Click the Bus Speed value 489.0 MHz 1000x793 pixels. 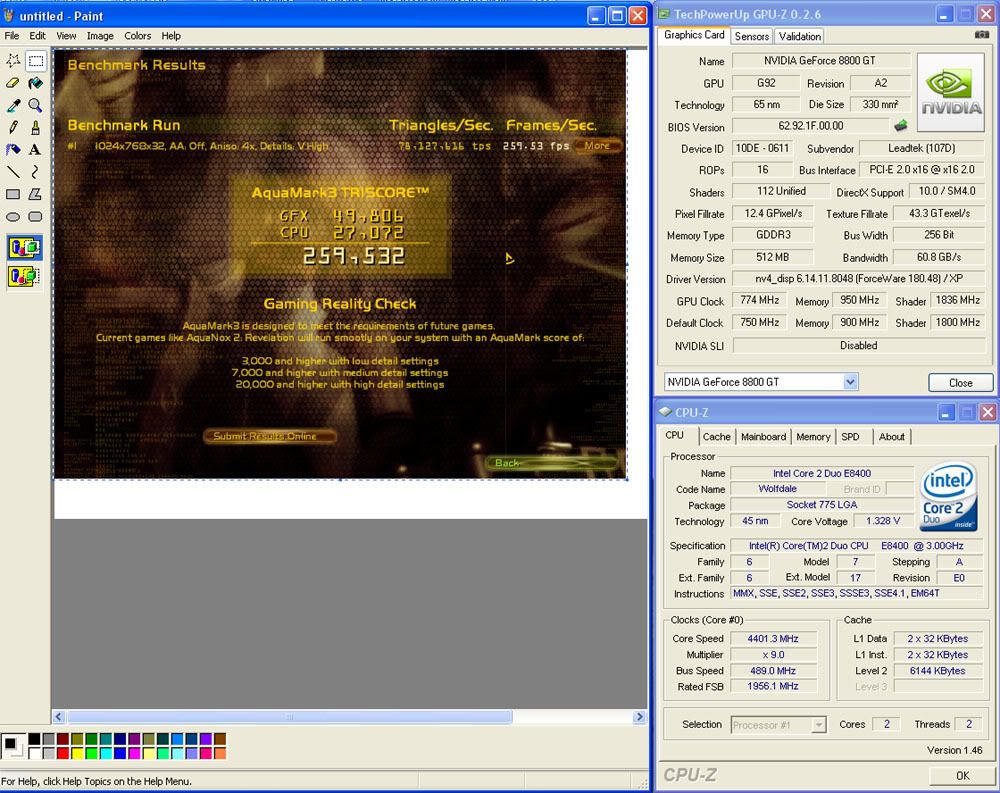click(x=772, y=671)
